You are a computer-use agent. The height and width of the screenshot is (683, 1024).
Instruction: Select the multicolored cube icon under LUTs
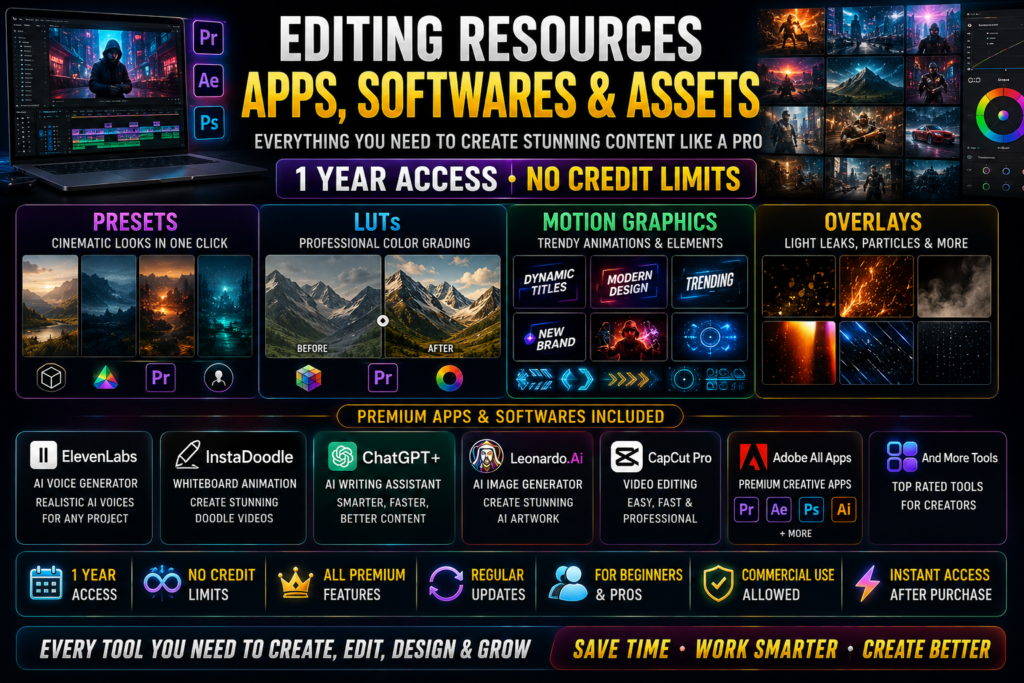(x=308, y=377)
